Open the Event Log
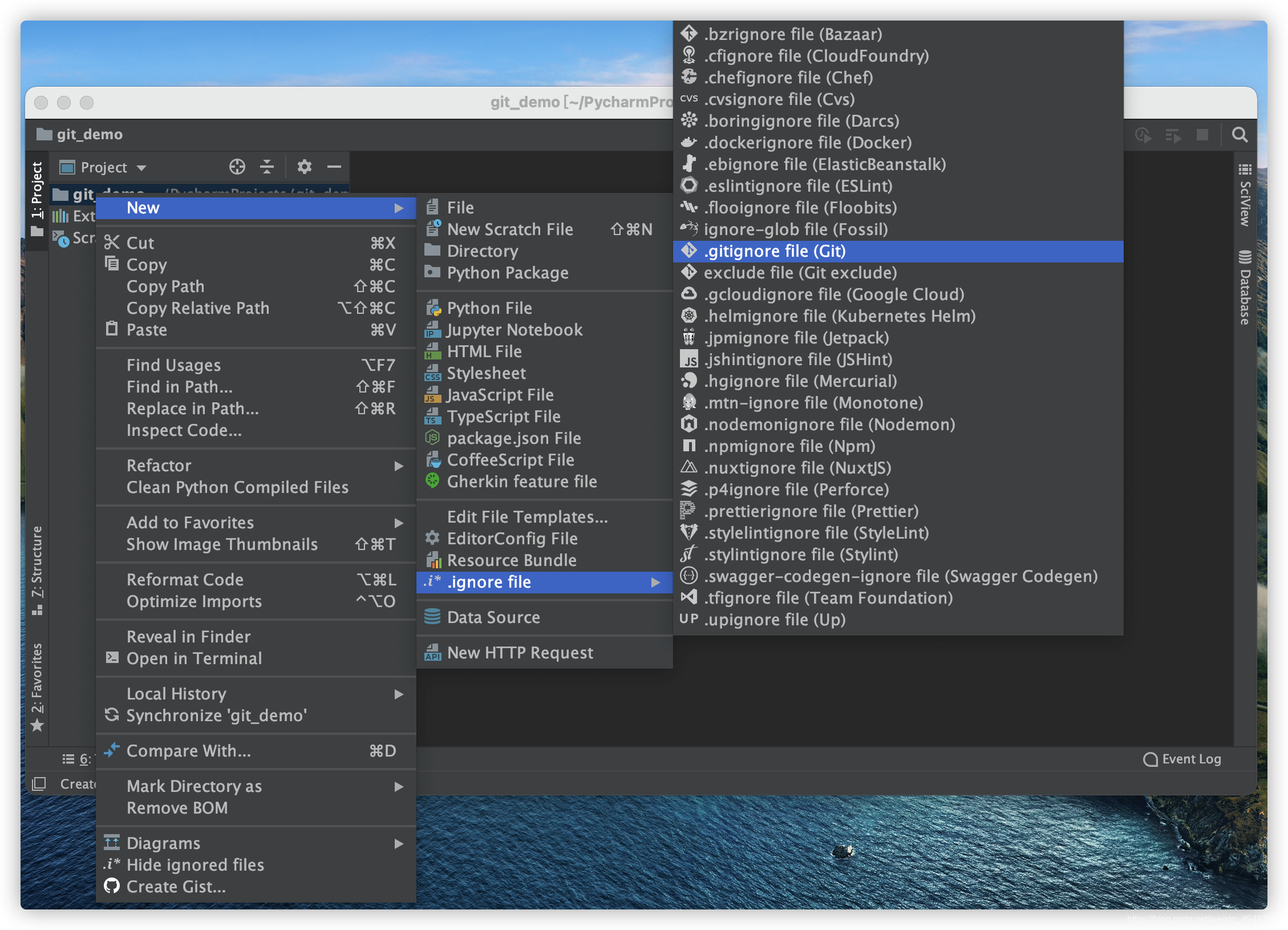The image size is (1288, 930). point(1182,759)
